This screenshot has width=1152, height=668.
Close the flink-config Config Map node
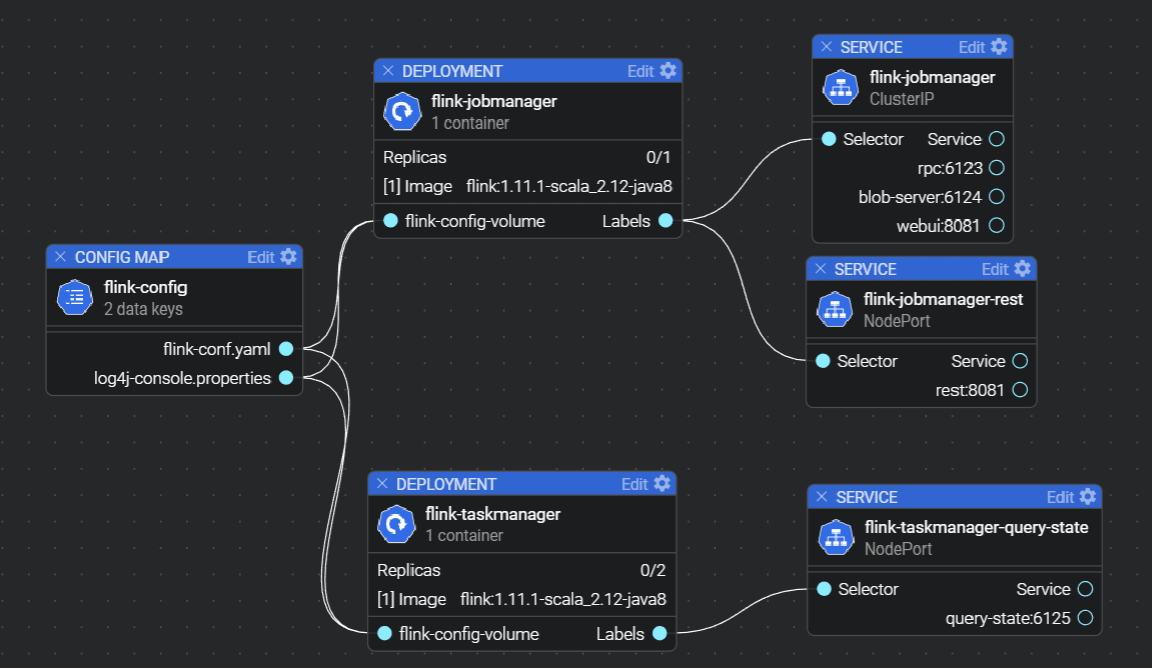pyautogui.click(x=60, y=256)
